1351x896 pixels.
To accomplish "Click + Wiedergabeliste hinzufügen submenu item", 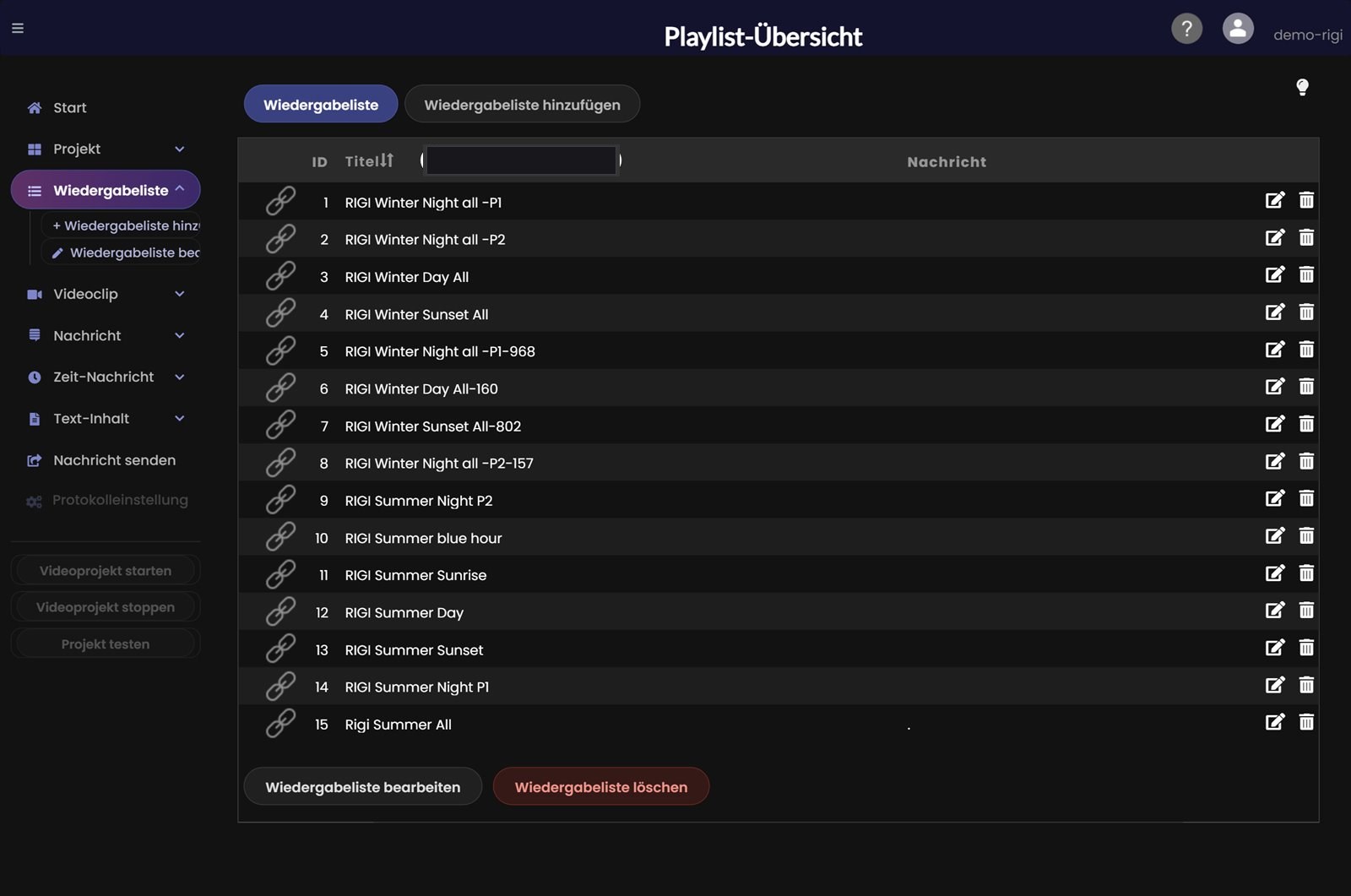I will pyautogui.click(x=122, y=225).
